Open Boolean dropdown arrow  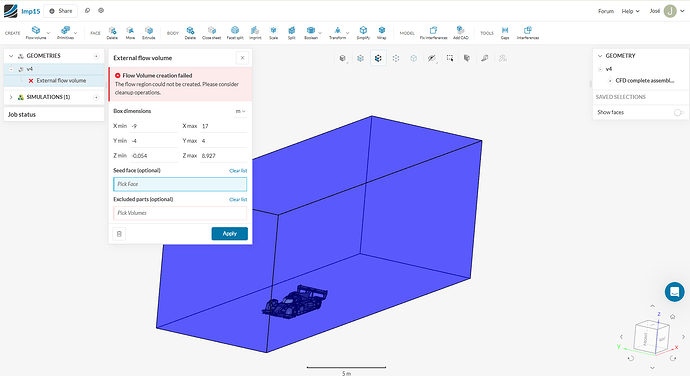320,33
